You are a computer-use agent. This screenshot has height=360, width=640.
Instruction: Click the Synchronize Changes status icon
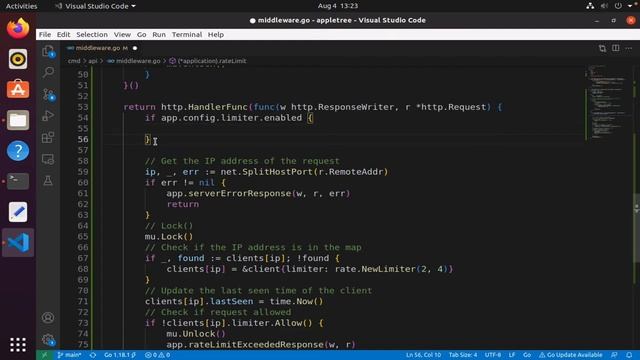(x=93, y=355)
